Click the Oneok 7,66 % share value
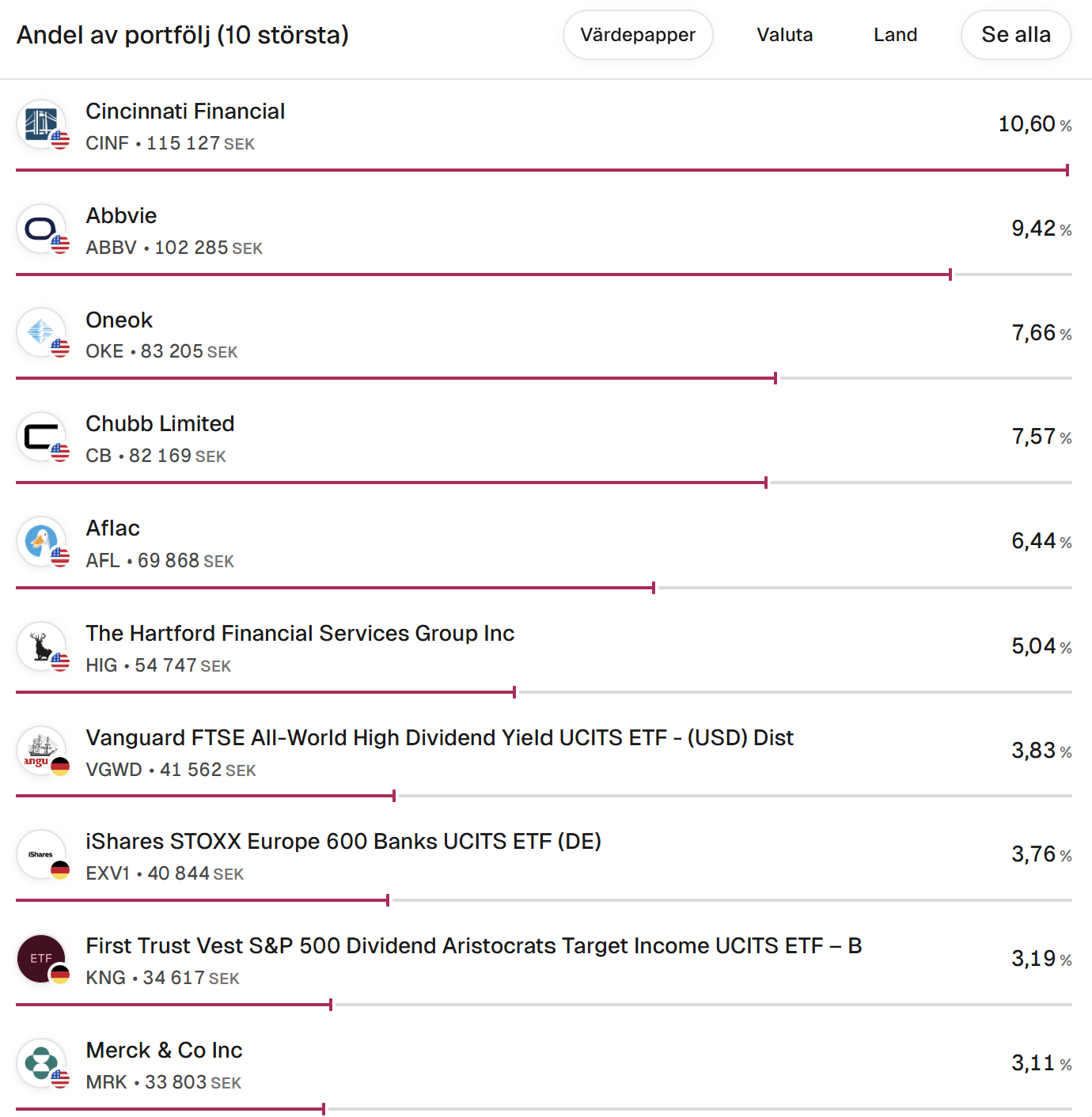1092x1117 pixels. click(x=1041, y=333)
